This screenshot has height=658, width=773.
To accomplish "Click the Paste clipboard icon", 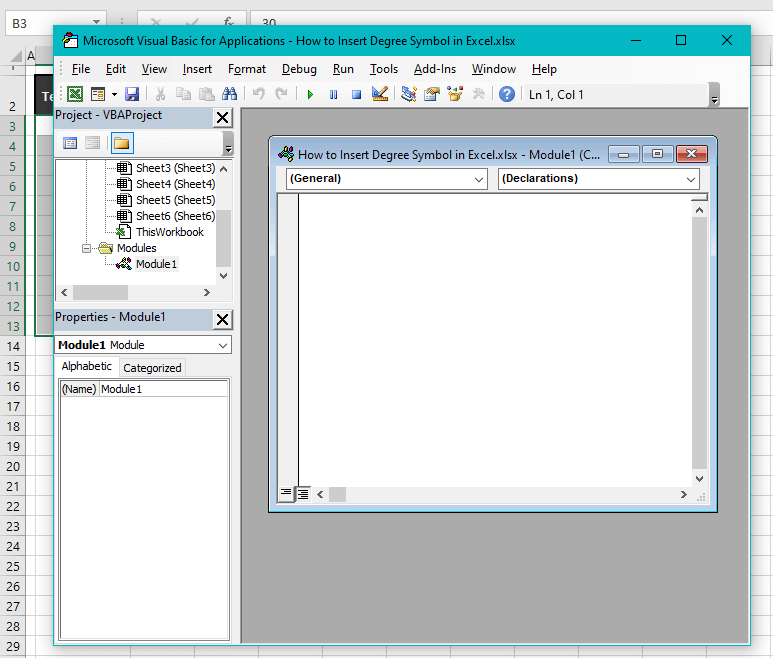I will [207, 94].
